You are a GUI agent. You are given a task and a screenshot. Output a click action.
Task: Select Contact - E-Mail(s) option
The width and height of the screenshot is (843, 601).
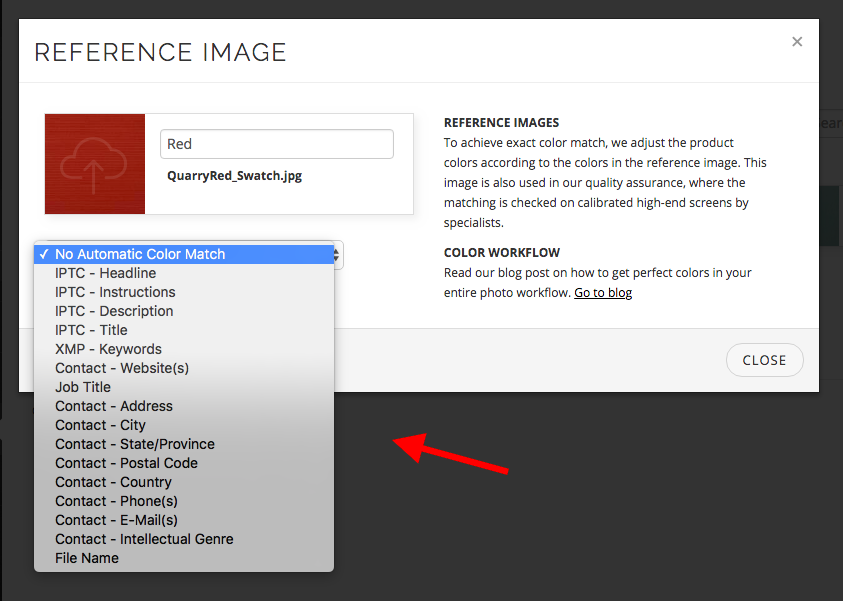click(116, 520)
